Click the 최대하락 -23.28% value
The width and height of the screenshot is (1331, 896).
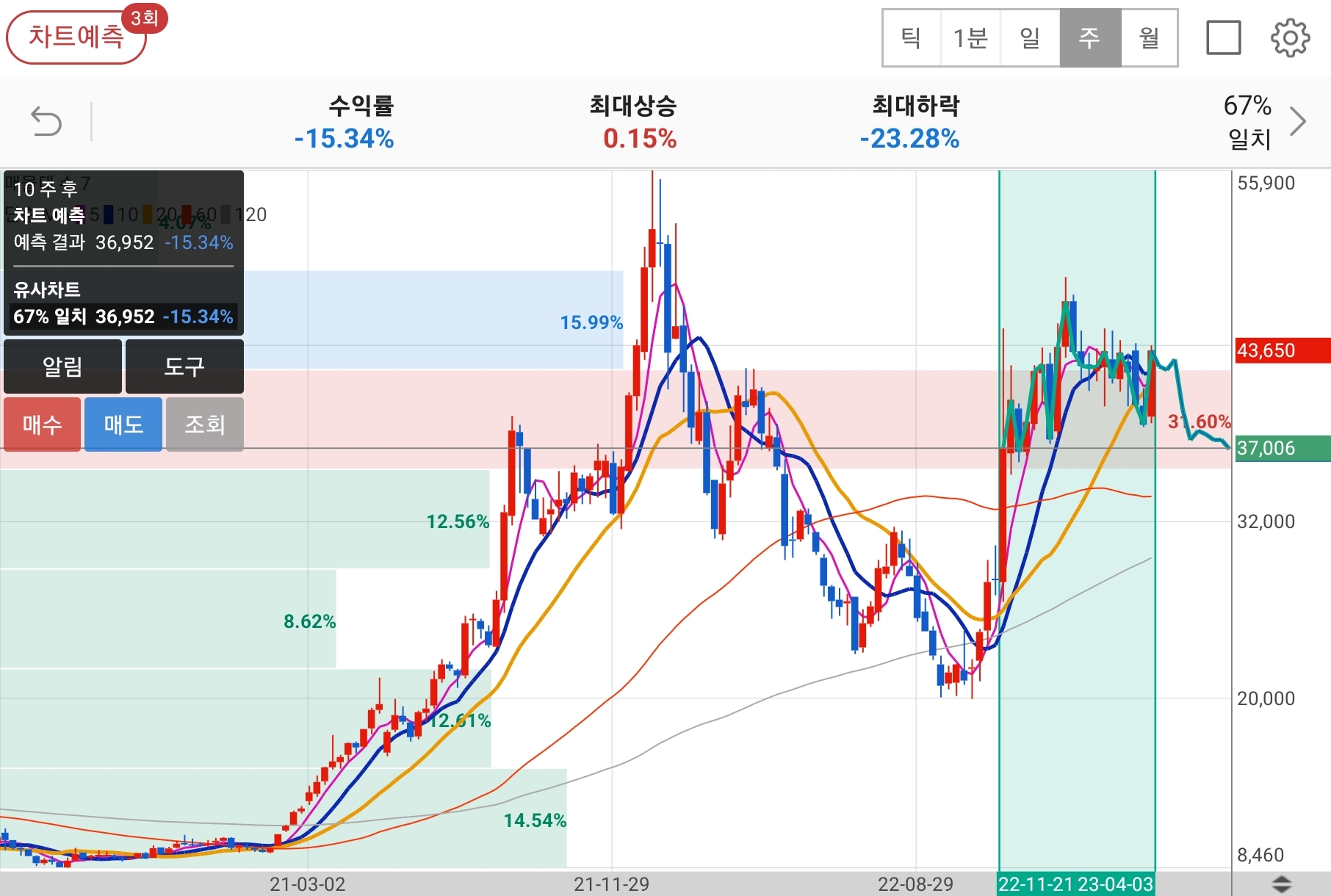[910, 138]
